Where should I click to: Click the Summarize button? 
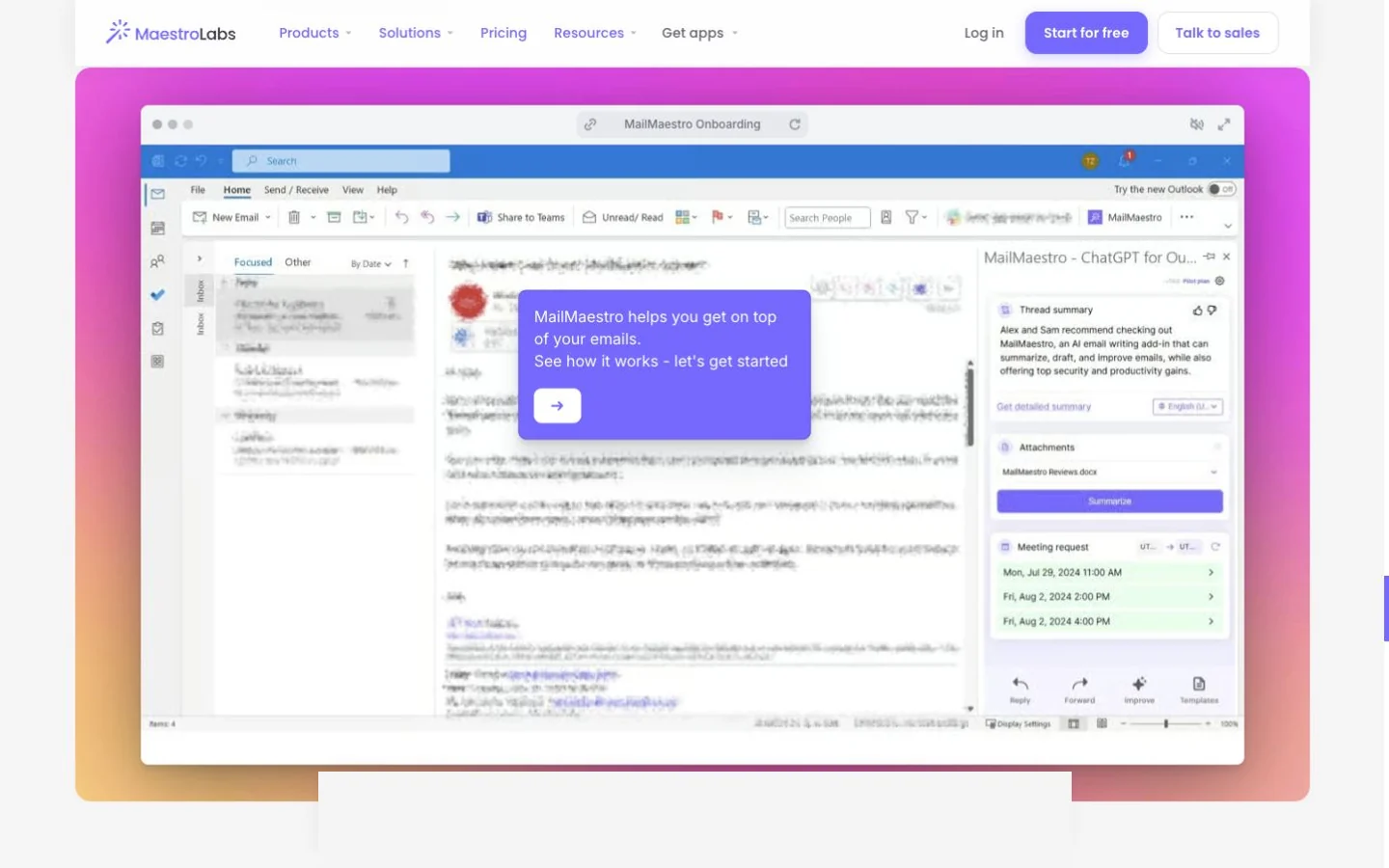[x=1109, y=502]
